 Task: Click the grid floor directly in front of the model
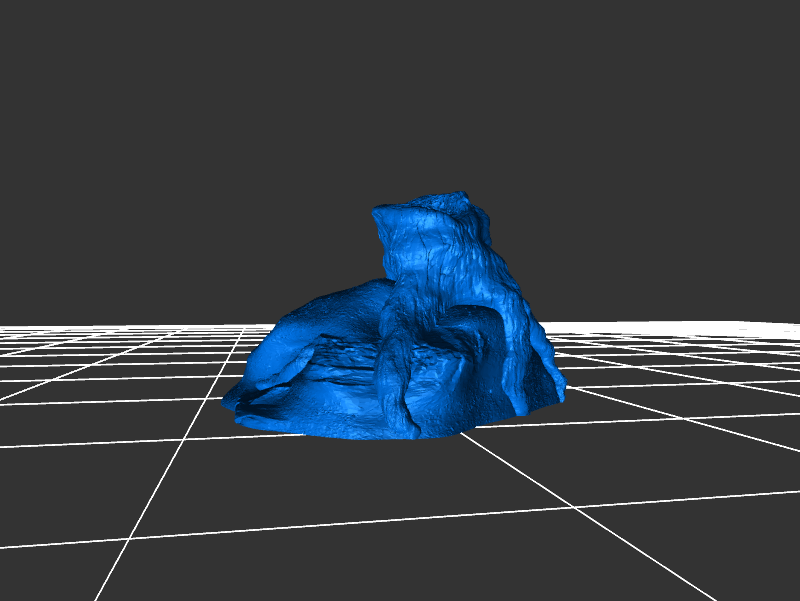(x=400, y=480)
